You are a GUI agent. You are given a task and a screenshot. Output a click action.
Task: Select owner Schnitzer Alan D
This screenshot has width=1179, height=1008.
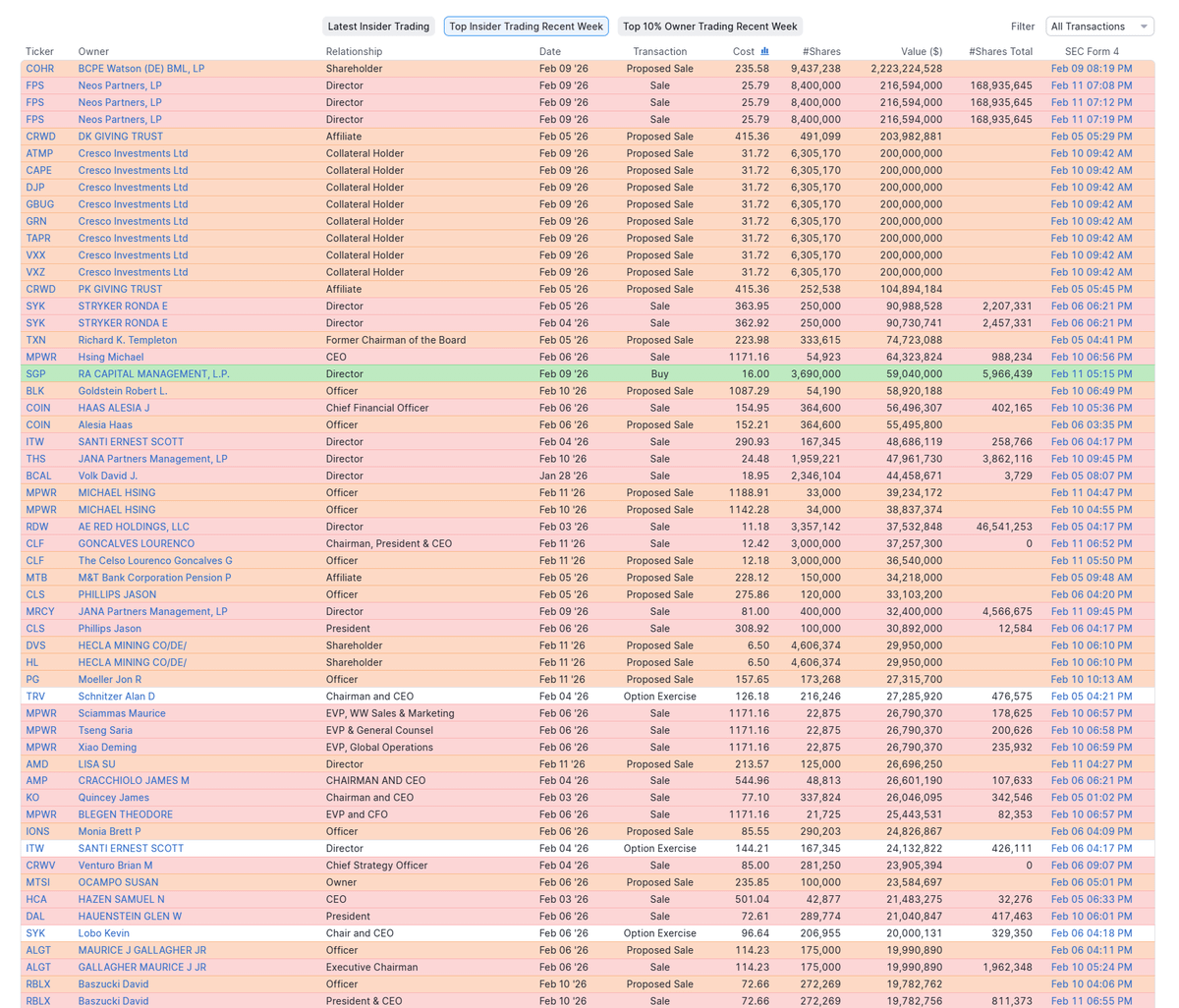pos(117,697)
